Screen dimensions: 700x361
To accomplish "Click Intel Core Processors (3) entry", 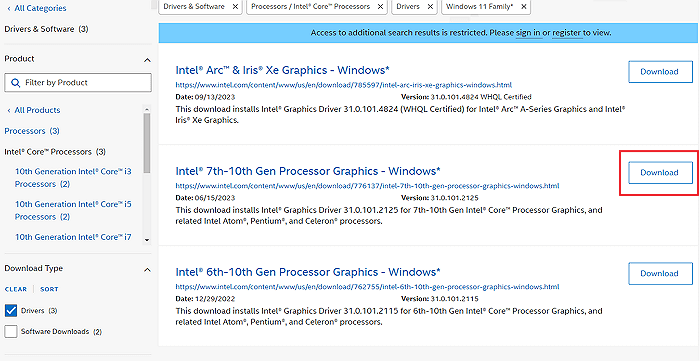I will 55,152.
